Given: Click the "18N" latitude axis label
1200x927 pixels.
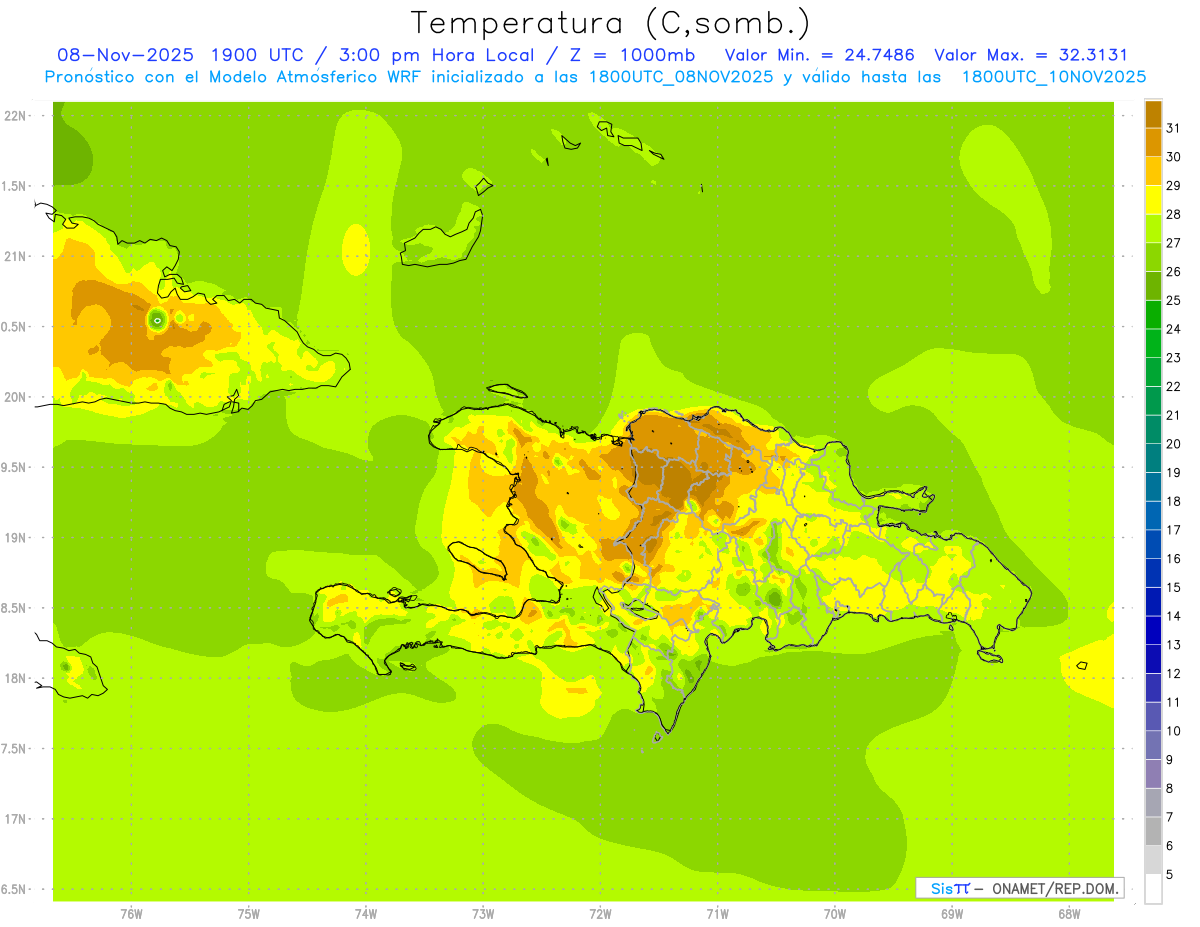Looking at the screenshot, I should 14,679.
